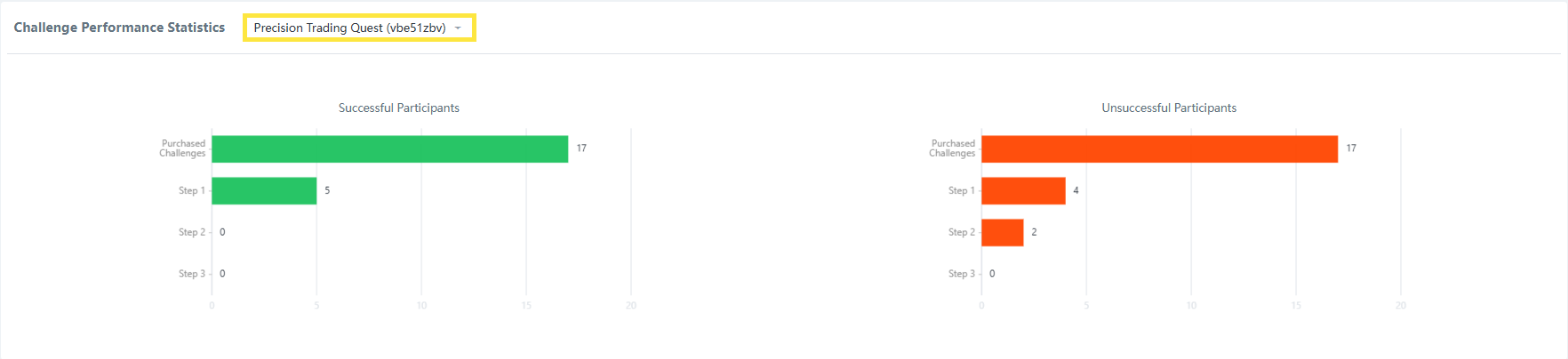Viewport: 1568px width, 359px height.
Task: Click the value 4 beside the orange Step 1 bar
Action: [1076, 190]
